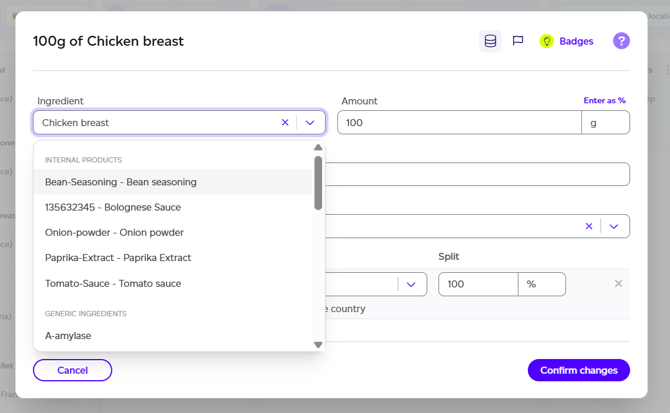
Task: Click the flag icon
Action: tap(517, 41)
